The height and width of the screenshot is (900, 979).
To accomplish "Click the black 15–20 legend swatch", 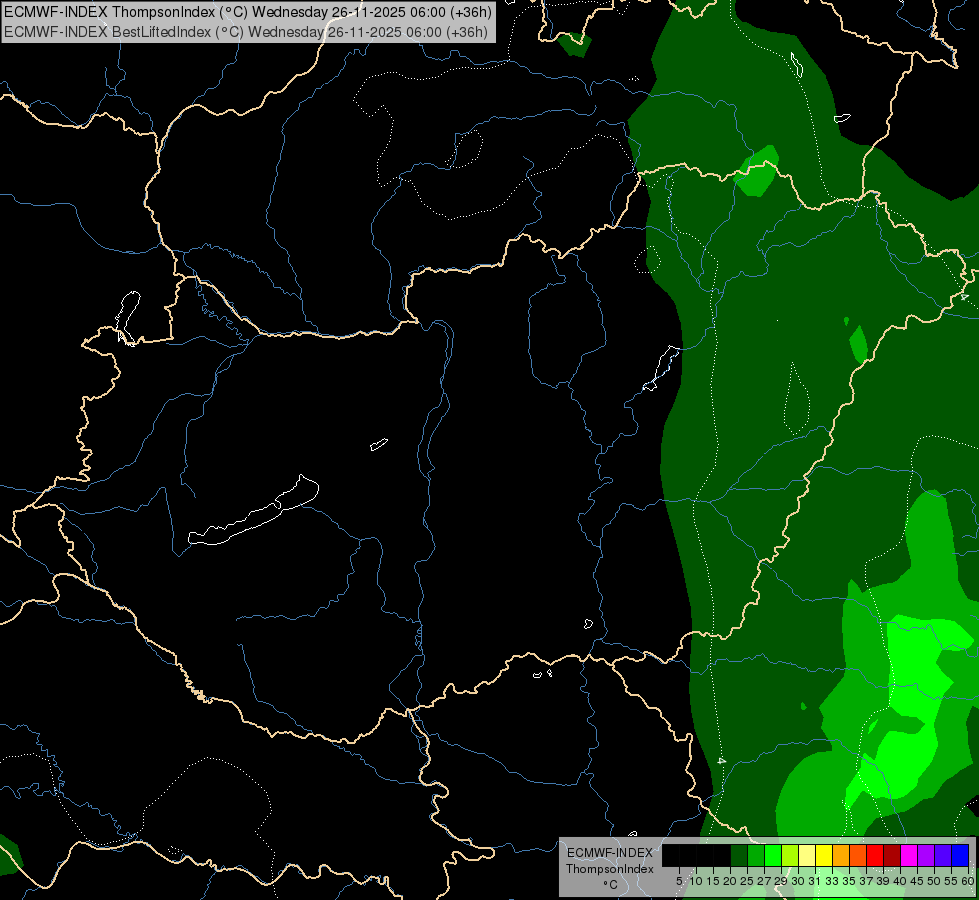I will [722, 855].
